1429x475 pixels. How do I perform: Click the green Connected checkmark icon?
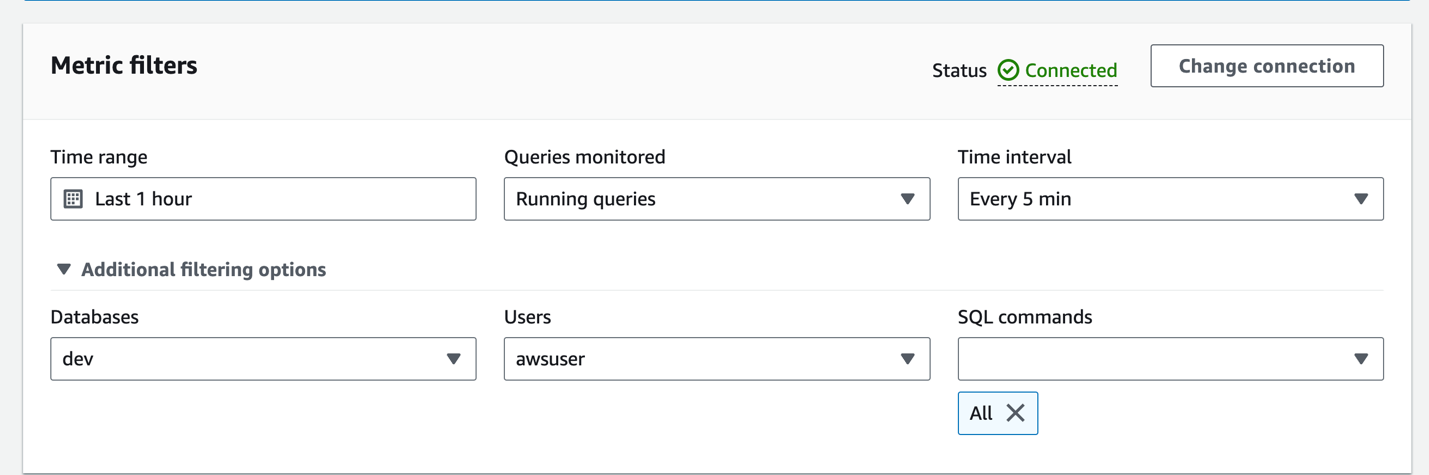[x=1008, y=70]
